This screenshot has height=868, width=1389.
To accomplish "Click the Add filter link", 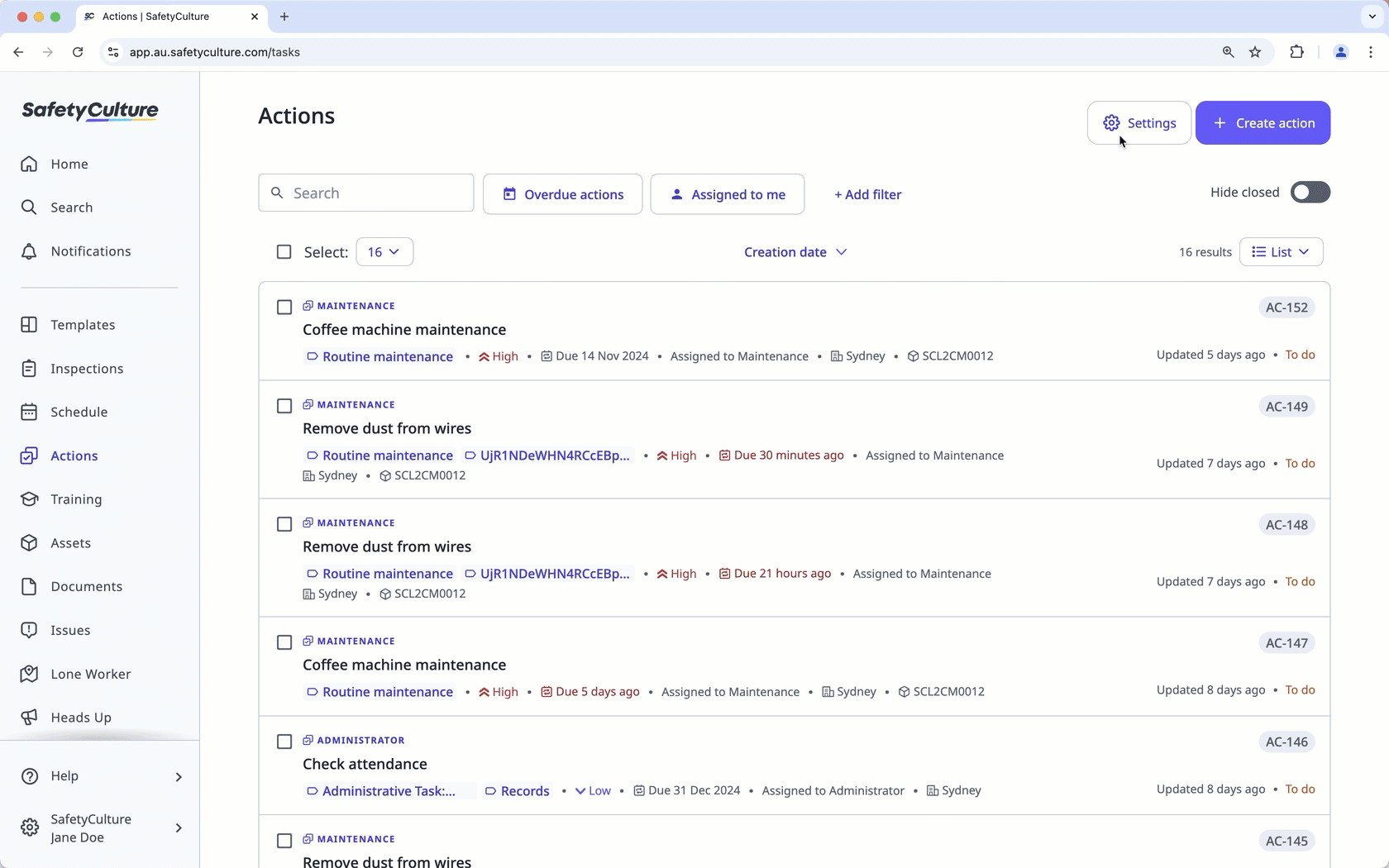I will coord(868,194).
